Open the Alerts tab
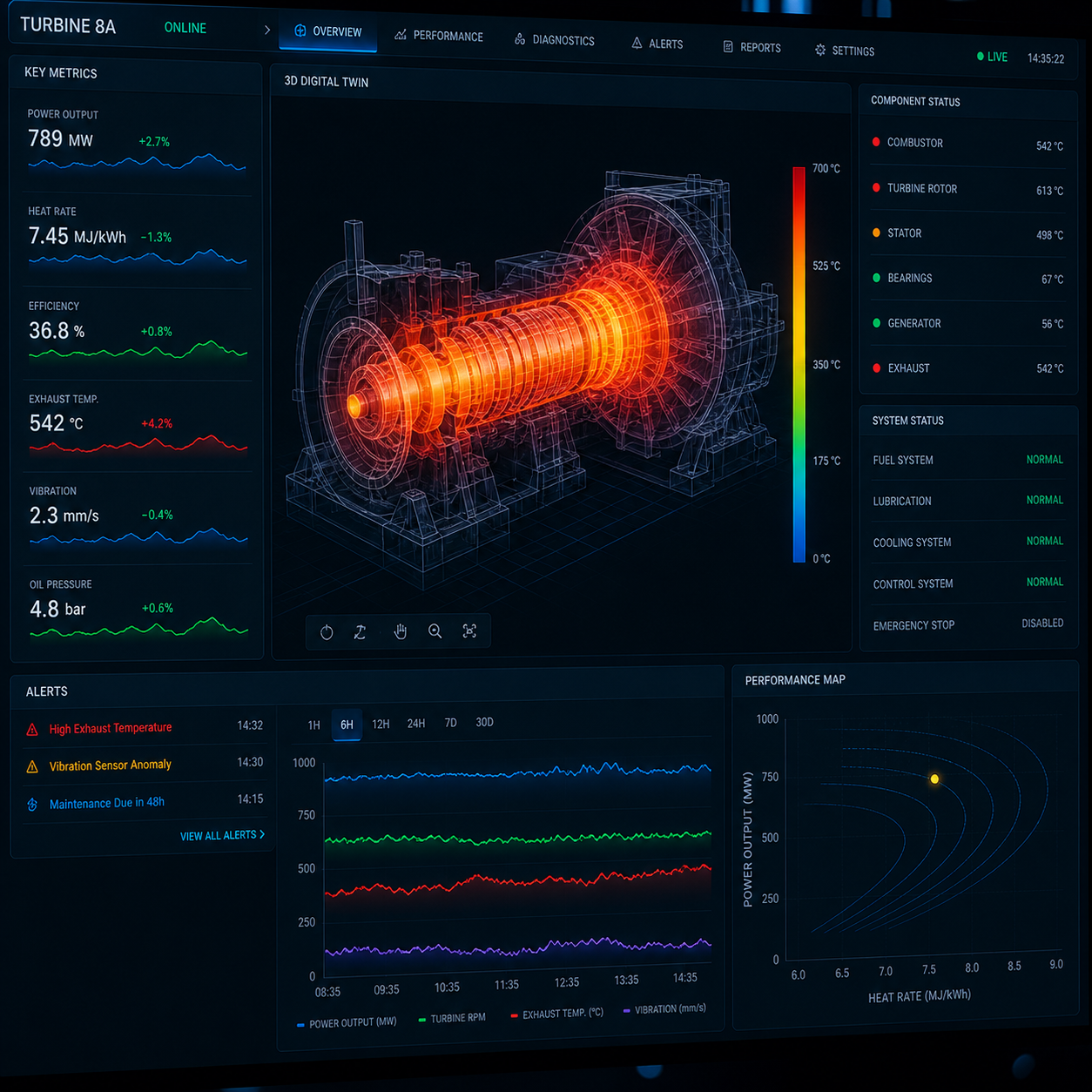This screenshot has height=1092, width=1092. 657,44
